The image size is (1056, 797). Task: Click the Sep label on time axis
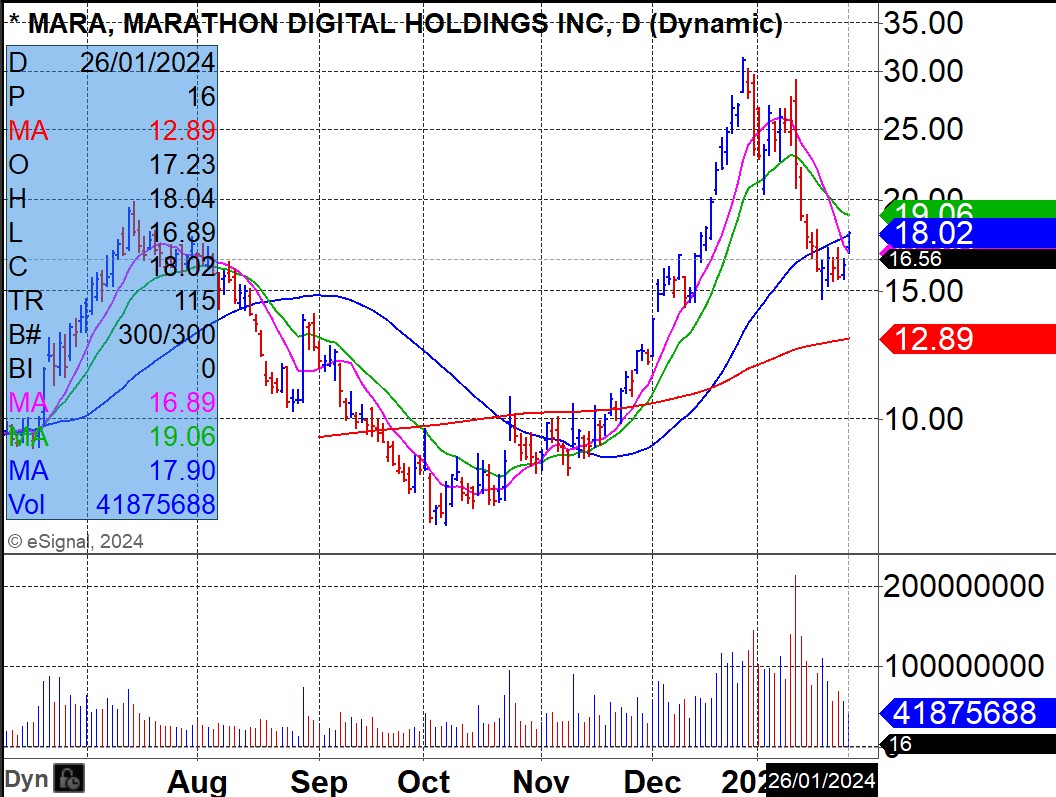[319, 782]
